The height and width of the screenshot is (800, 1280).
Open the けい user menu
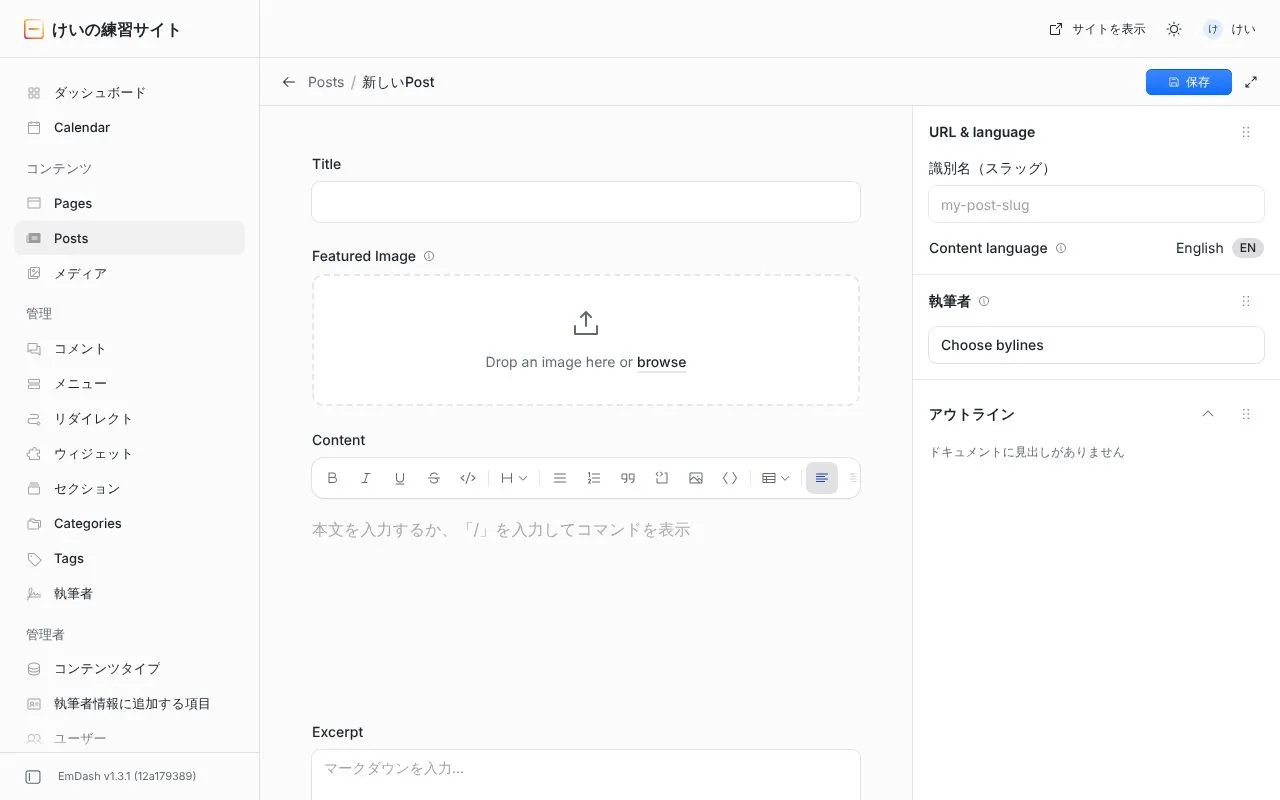1230,29
